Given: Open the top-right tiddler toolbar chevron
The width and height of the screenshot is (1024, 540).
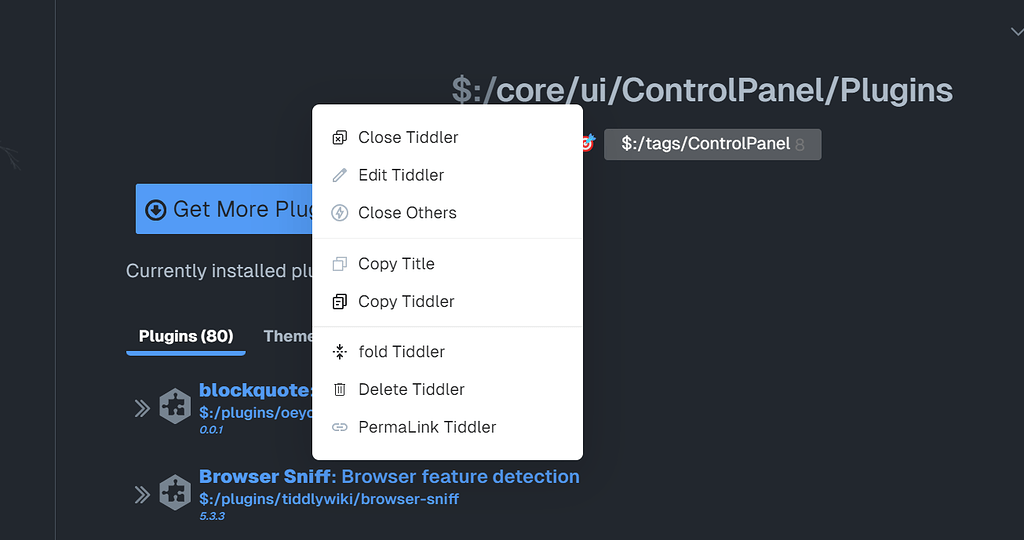Looking at the screenshot, I should (1017, 31).
